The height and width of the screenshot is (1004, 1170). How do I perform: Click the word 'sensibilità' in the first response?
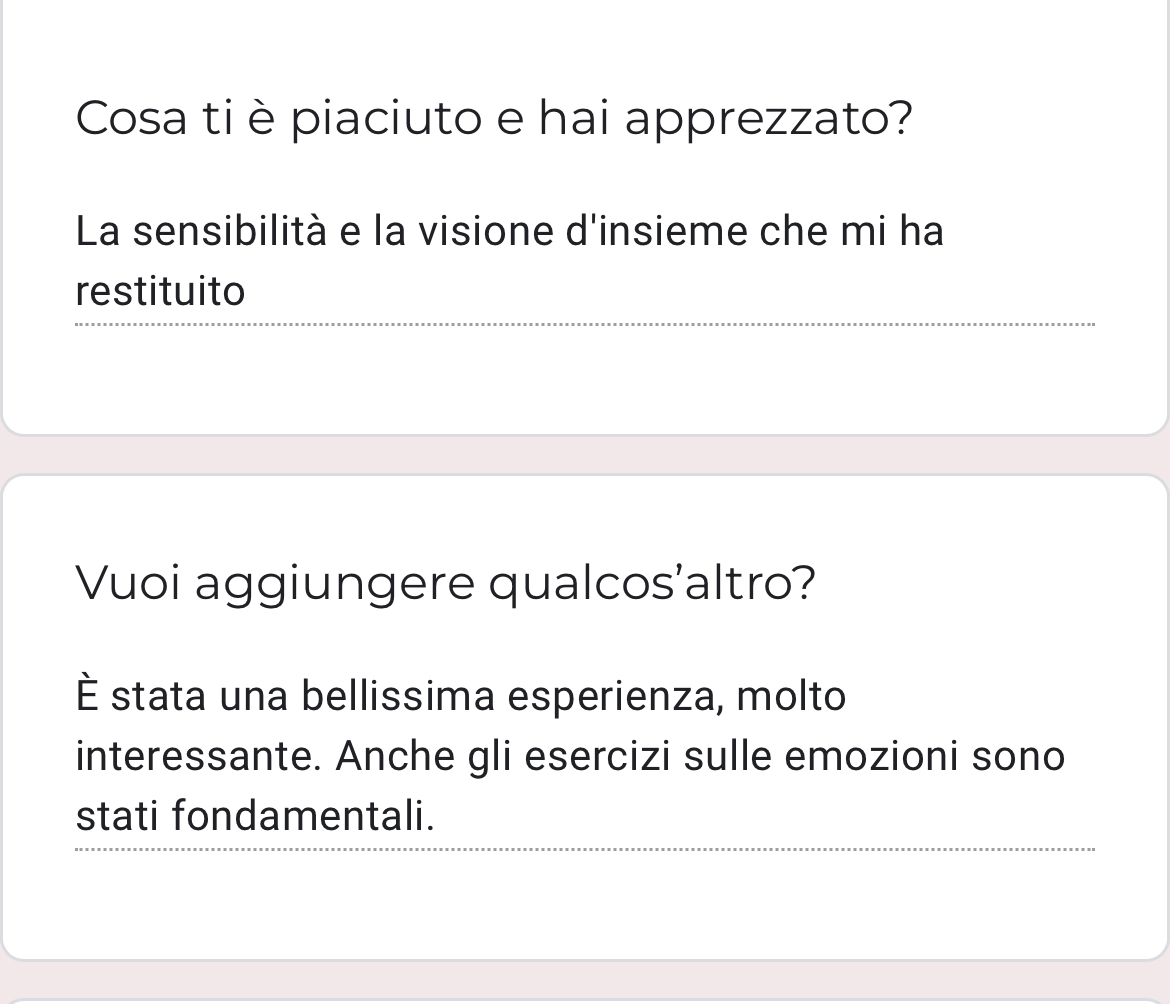click(x=230, y=230)
